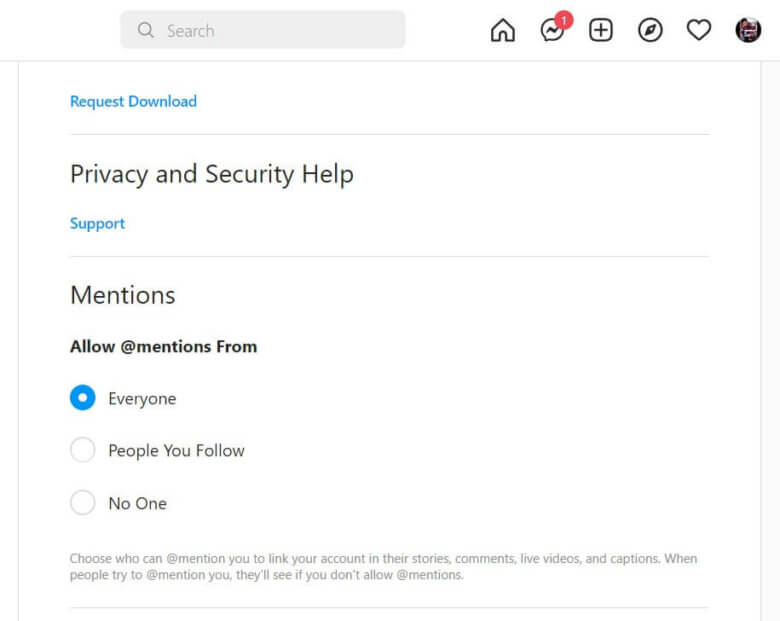Click the Mentions section heading
Screen dimensions: 780x621
122,295
